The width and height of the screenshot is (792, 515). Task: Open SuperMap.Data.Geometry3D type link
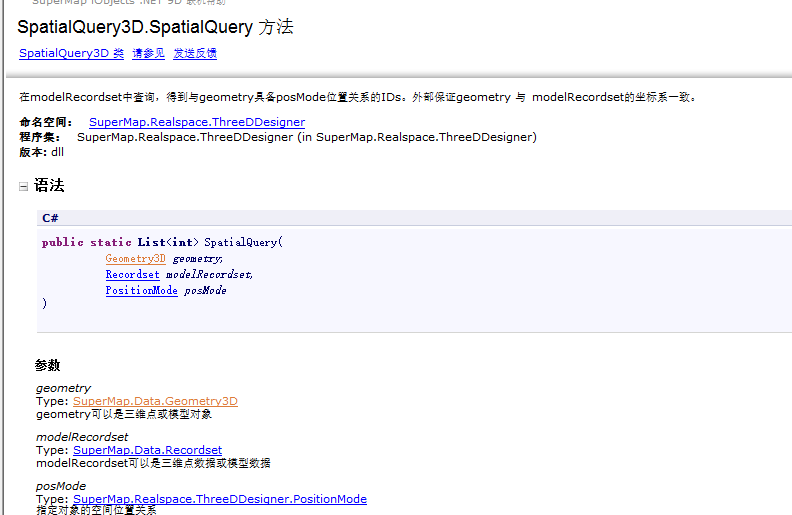[155, 401]
